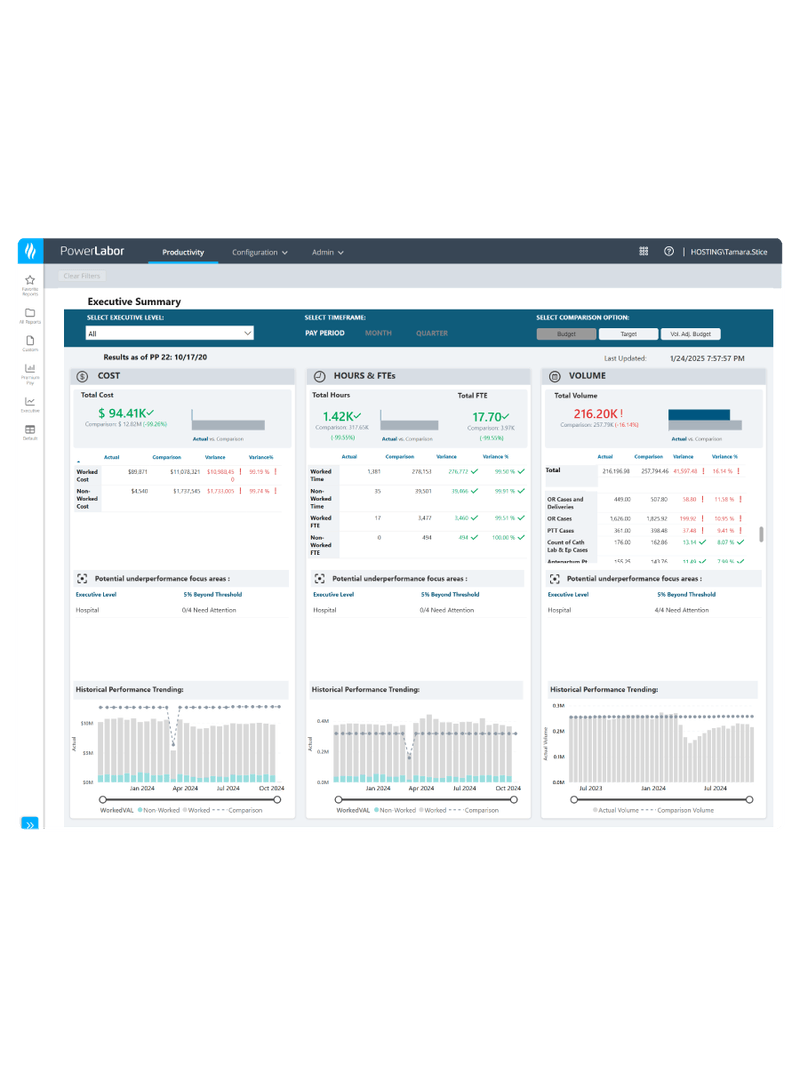Expand the sidebar with the double-arrow button

coord(30,823)
